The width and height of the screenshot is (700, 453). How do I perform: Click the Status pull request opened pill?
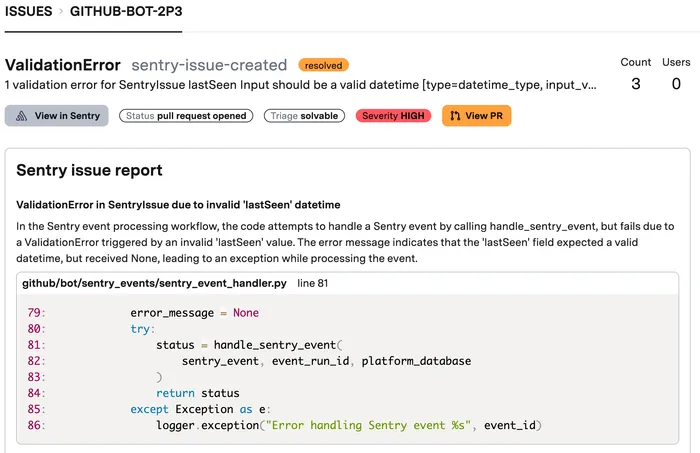click(x=185, y=116)
